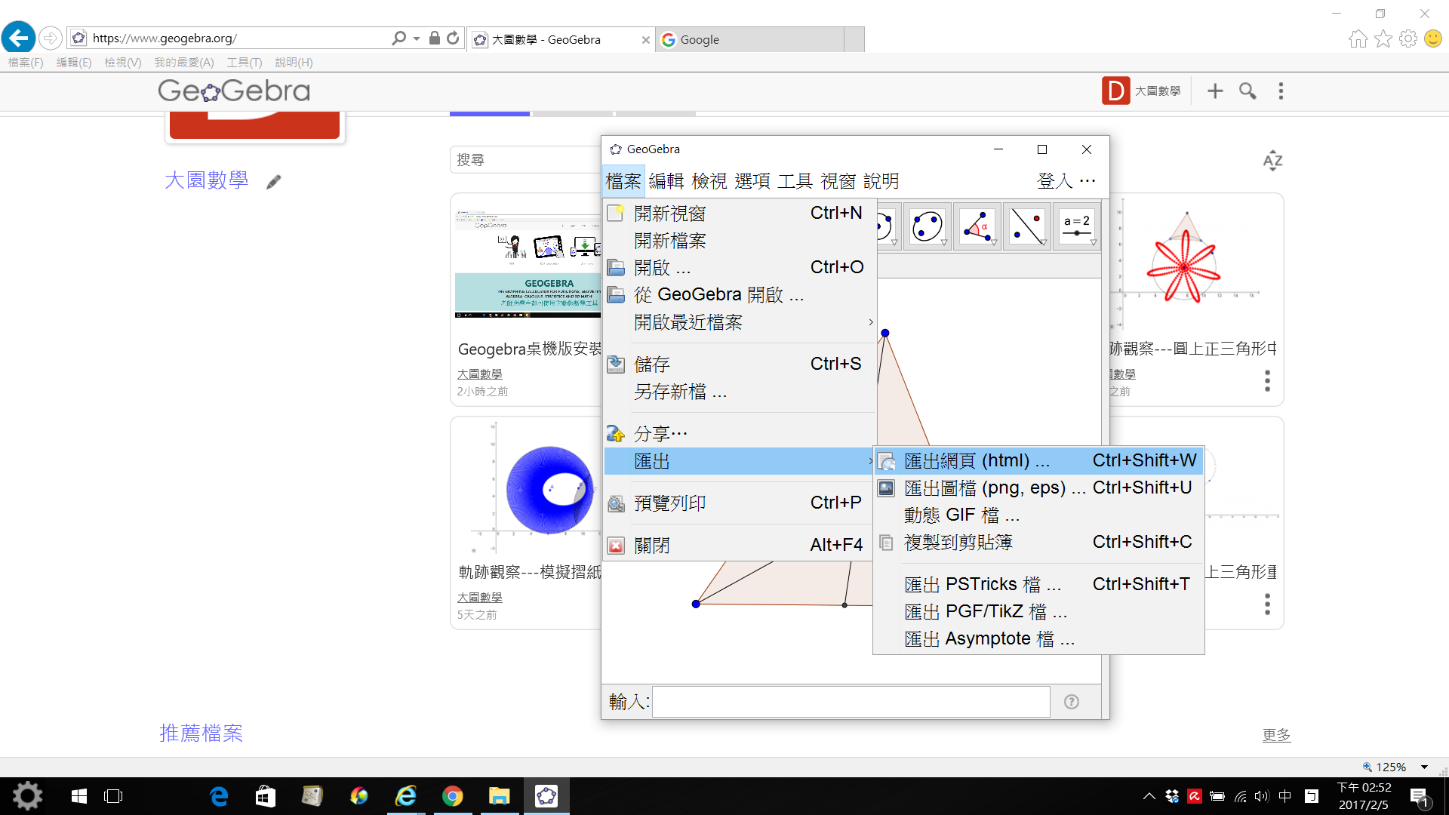This screenshot has height=815, width=1449.
Task: Select 匯出 PGF/TikZ 檔 ... option
Action: [1038, 612]
